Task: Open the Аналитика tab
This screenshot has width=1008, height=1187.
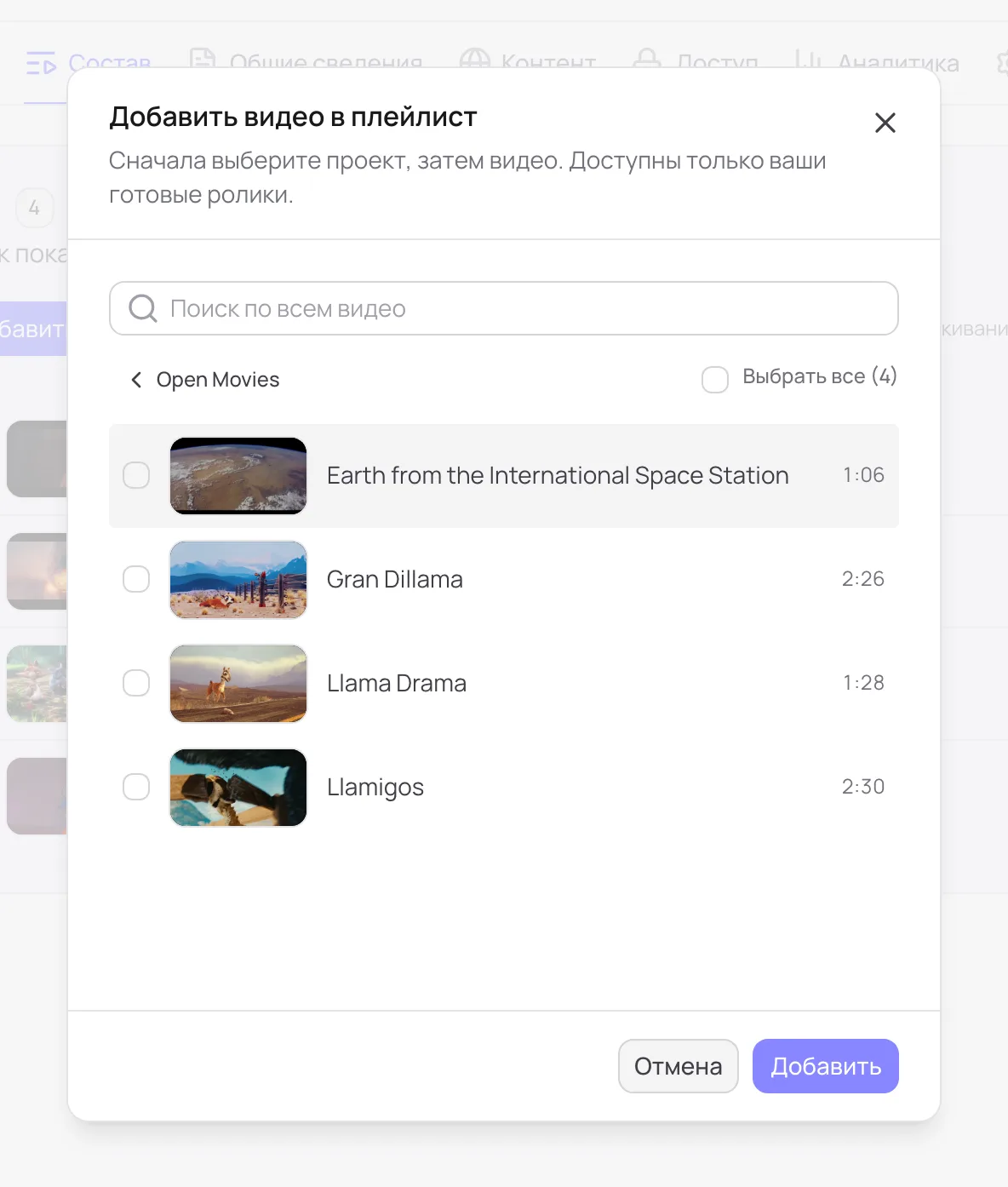Action: [877, 62]
